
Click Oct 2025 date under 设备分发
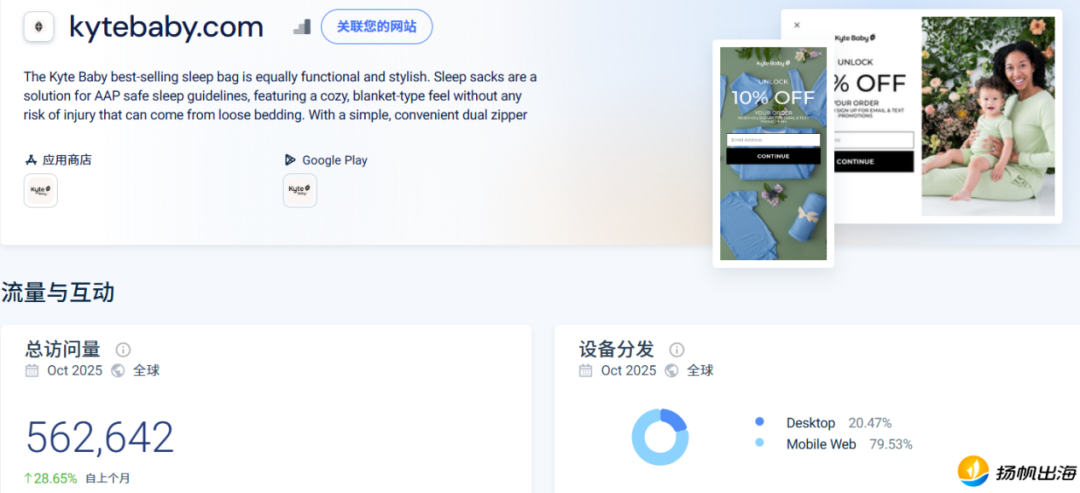click(628, 370)
